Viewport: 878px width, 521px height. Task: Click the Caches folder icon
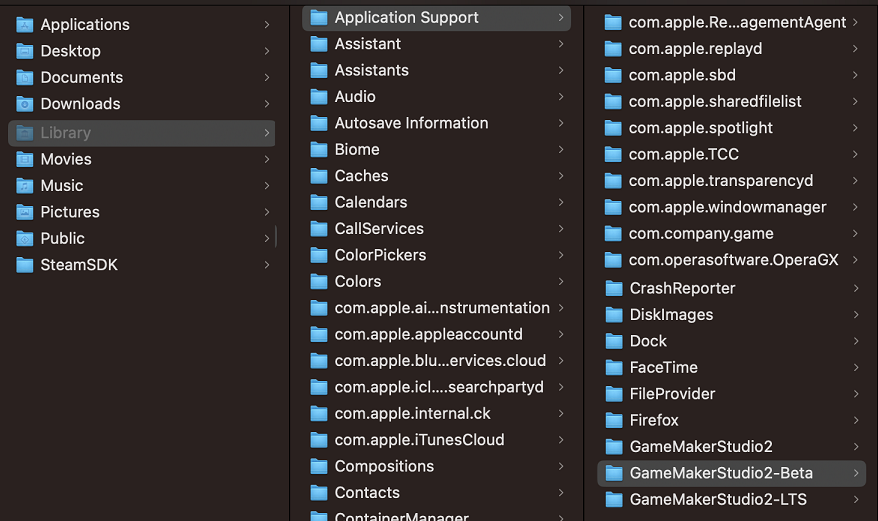(x=319, y=176)
